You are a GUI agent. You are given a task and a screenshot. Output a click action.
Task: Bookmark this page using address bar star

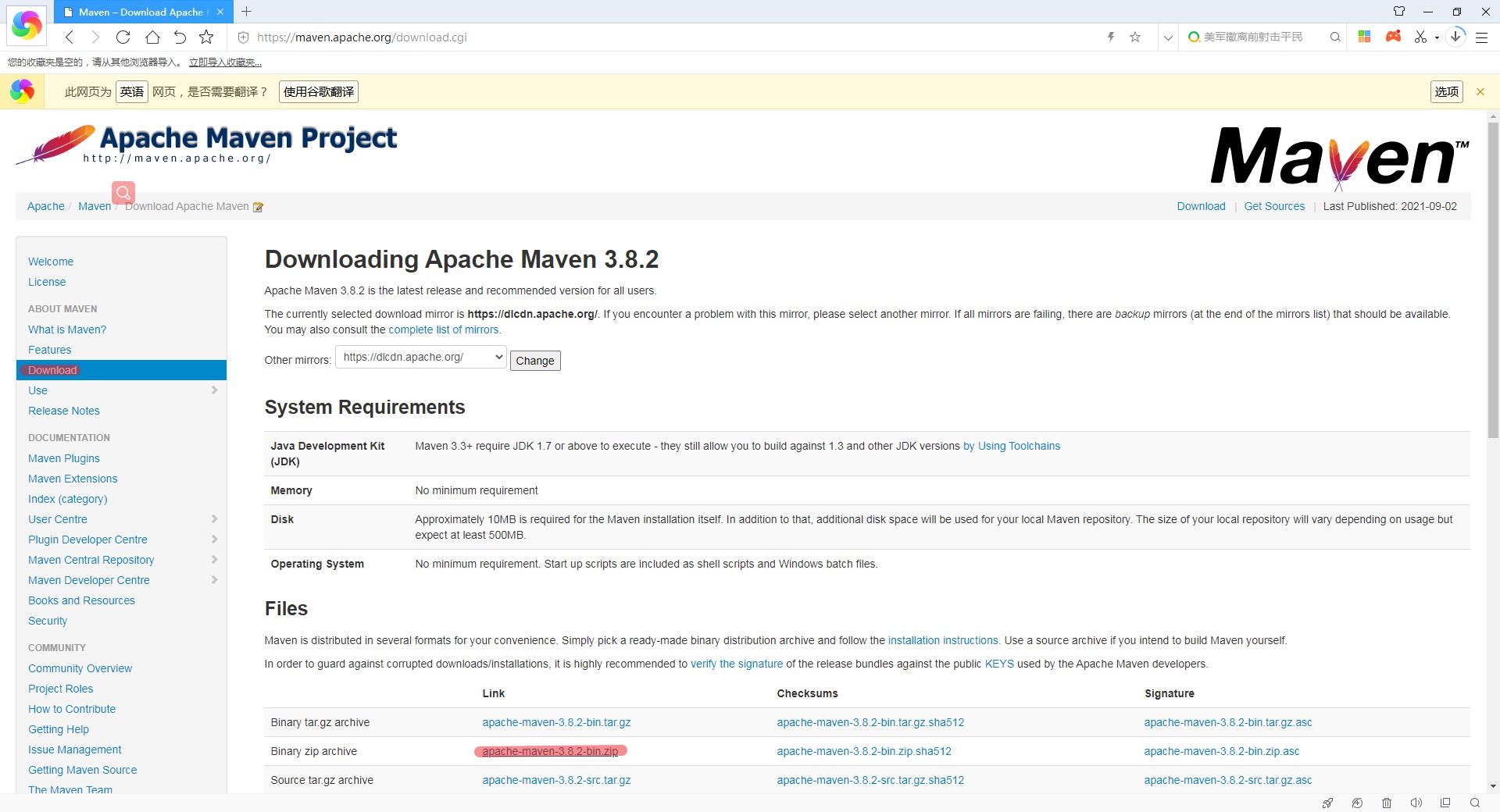pyautogui.click(x=1135, y=37)
